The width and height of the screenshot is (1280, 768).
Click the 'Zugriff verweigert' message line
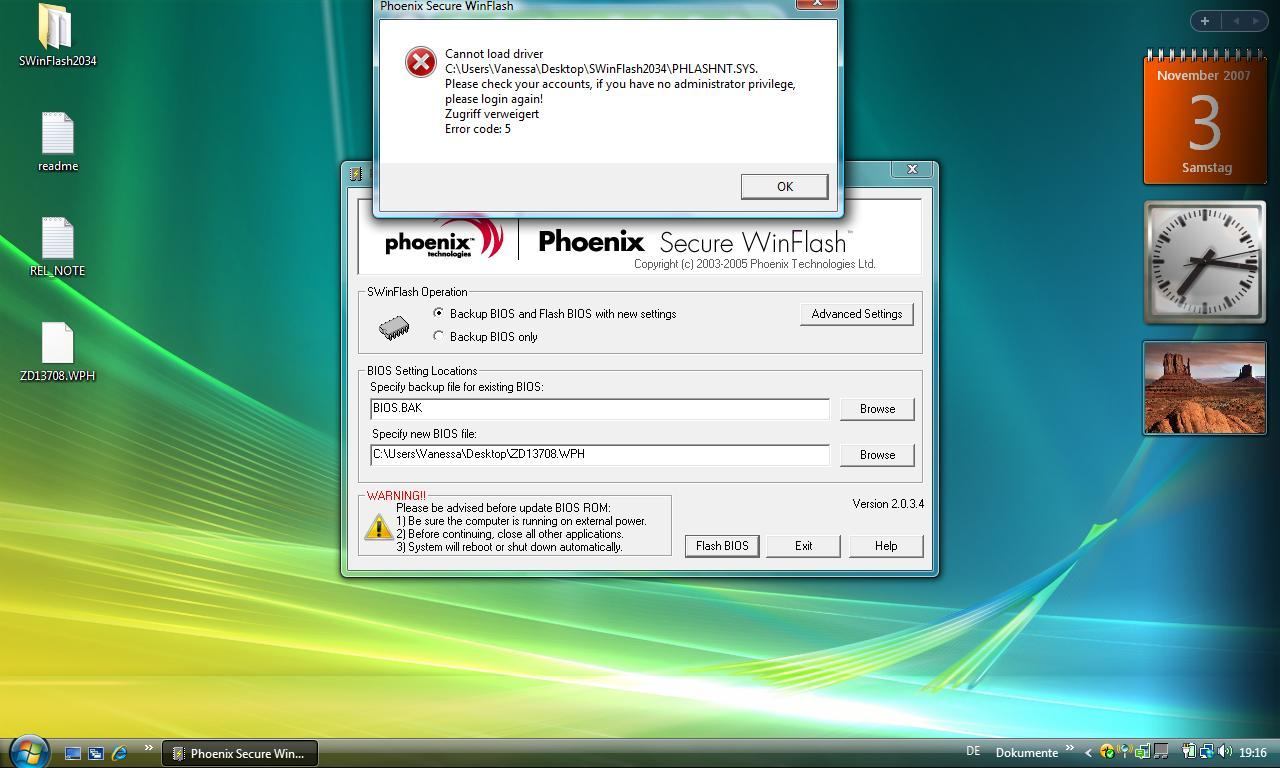(492, 114)
